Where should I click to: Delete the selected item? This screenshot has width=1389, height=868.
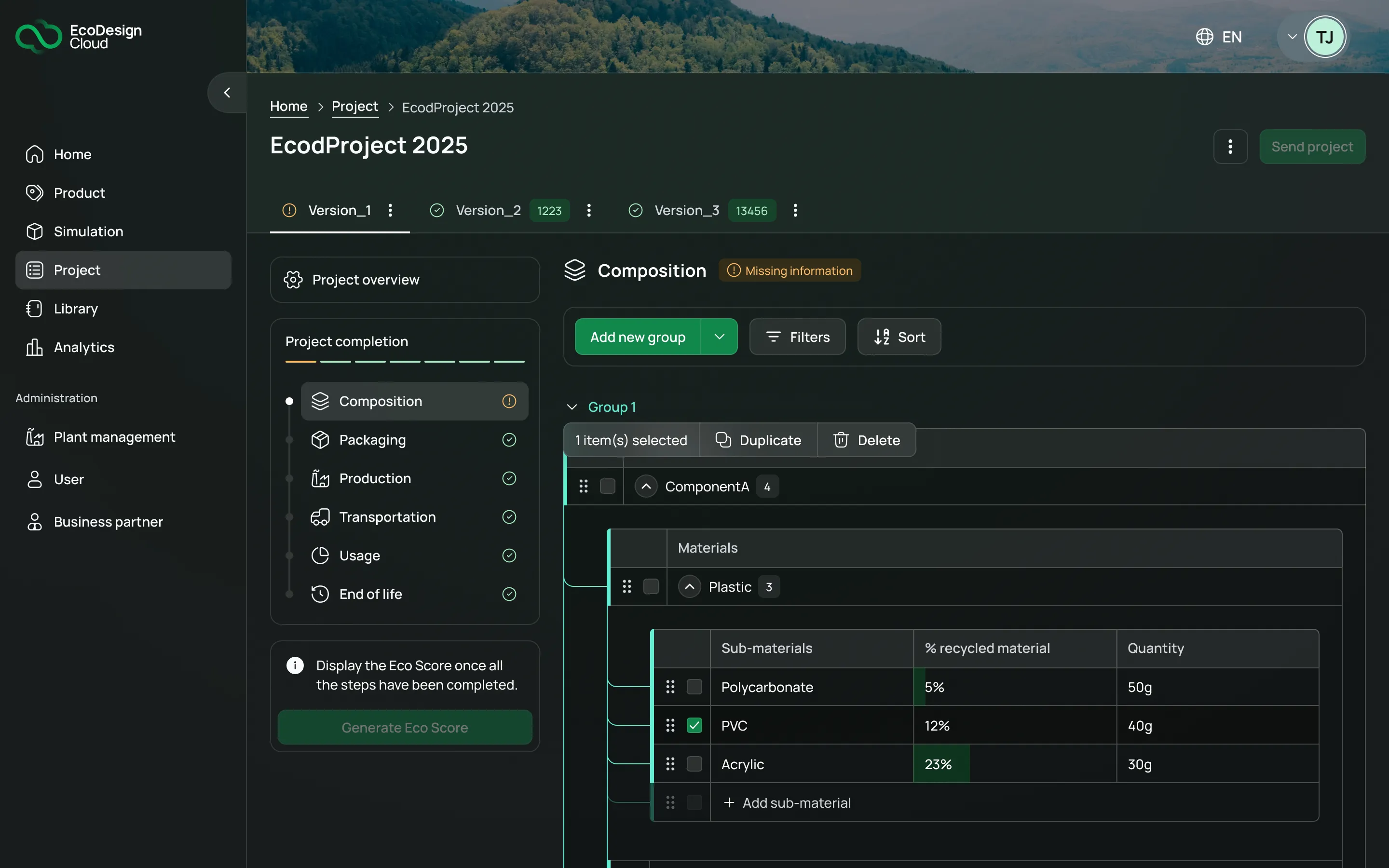pyautogui.click(x=866, y=440)
